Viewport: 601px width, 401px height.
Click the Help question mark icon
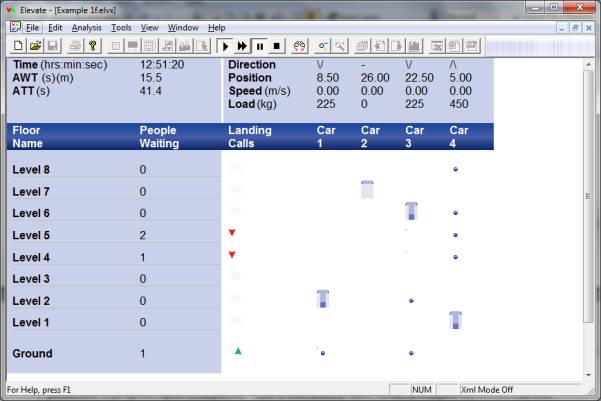pos(93,46)
